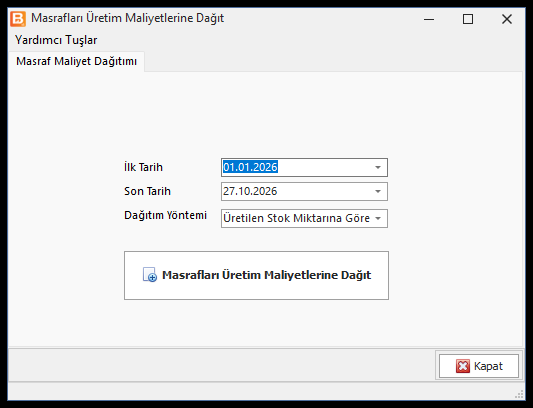
Task: Minimize the Masrafları Üretim window
Action: pyautogui.click(x=429, y=19)
